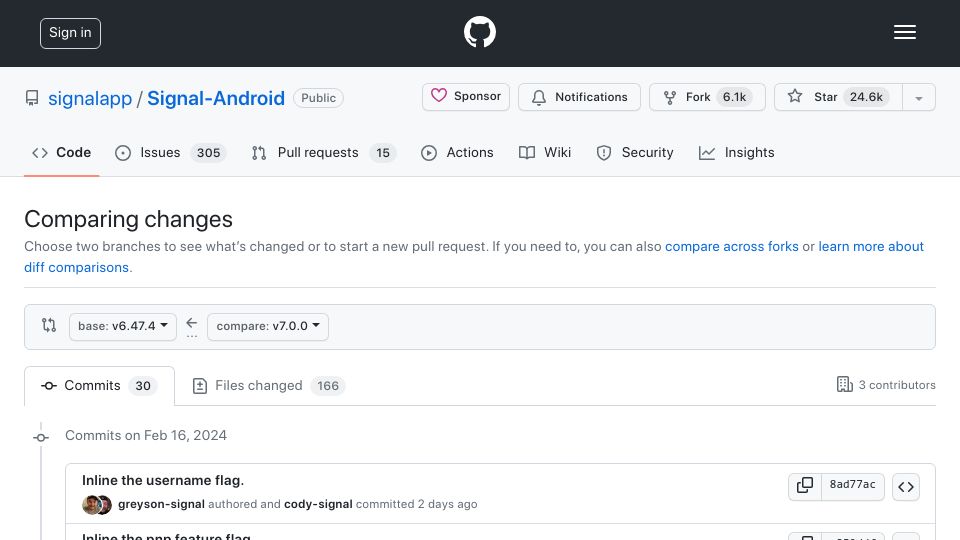Open commit 'Inline the username flag.'
This screenshot has height=540, width=960.
tap(163, 481)
